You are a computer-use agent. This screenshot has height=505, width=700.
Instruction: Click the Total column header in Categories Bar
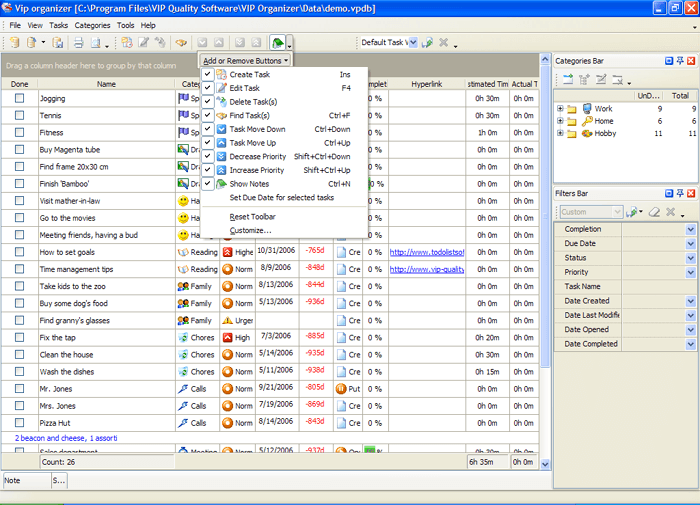coord(680,96)
